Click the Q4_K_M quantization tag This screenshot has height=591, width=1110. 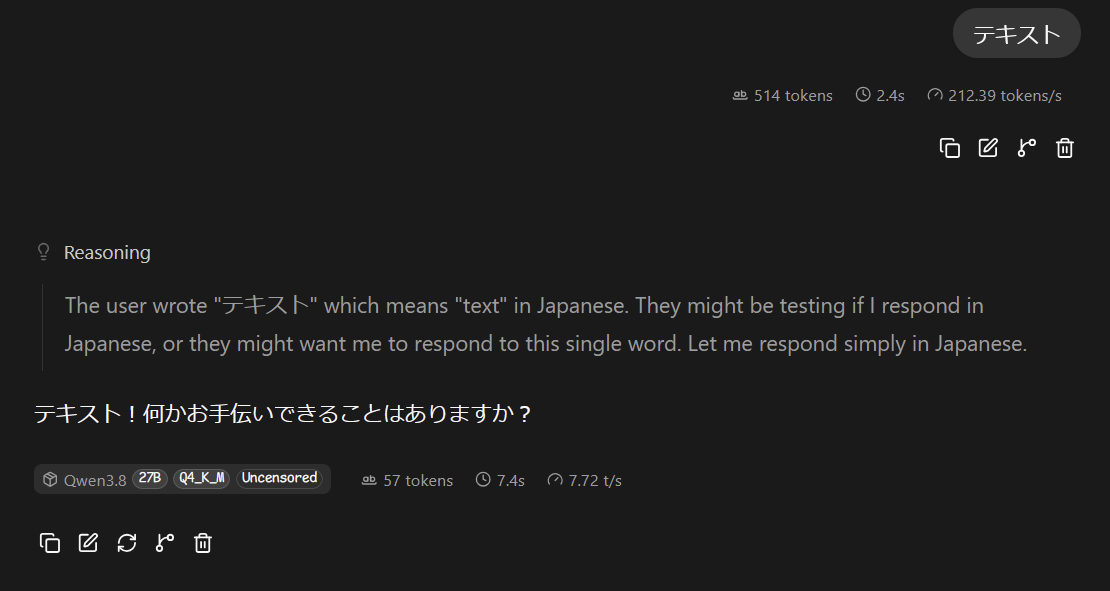(201, 478)
